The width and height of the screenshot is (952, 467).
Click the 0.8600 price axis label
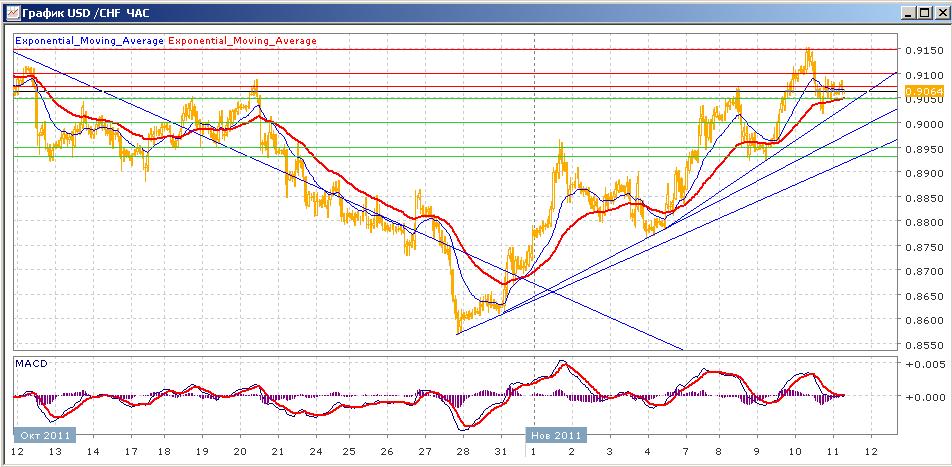[x=924, y=321]
